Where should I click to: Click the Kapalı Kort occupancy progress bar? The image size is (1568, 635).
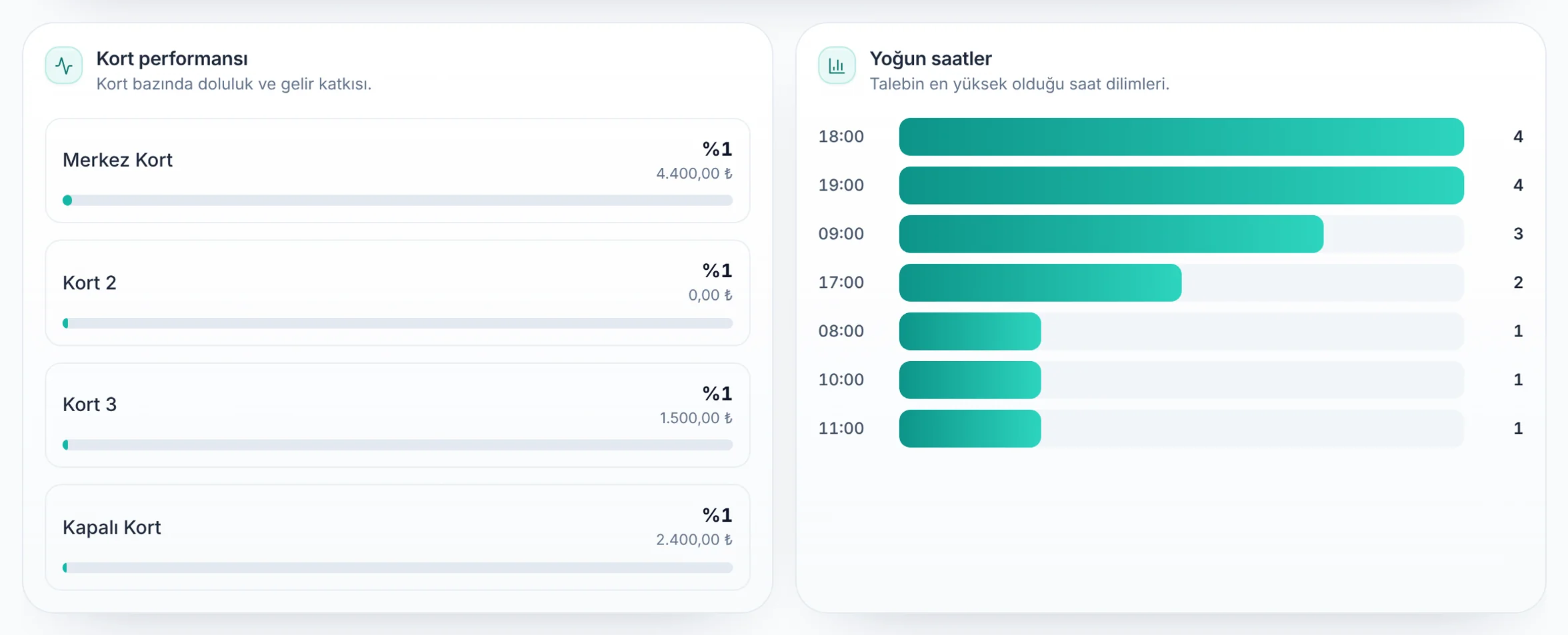tap(398, 568)
